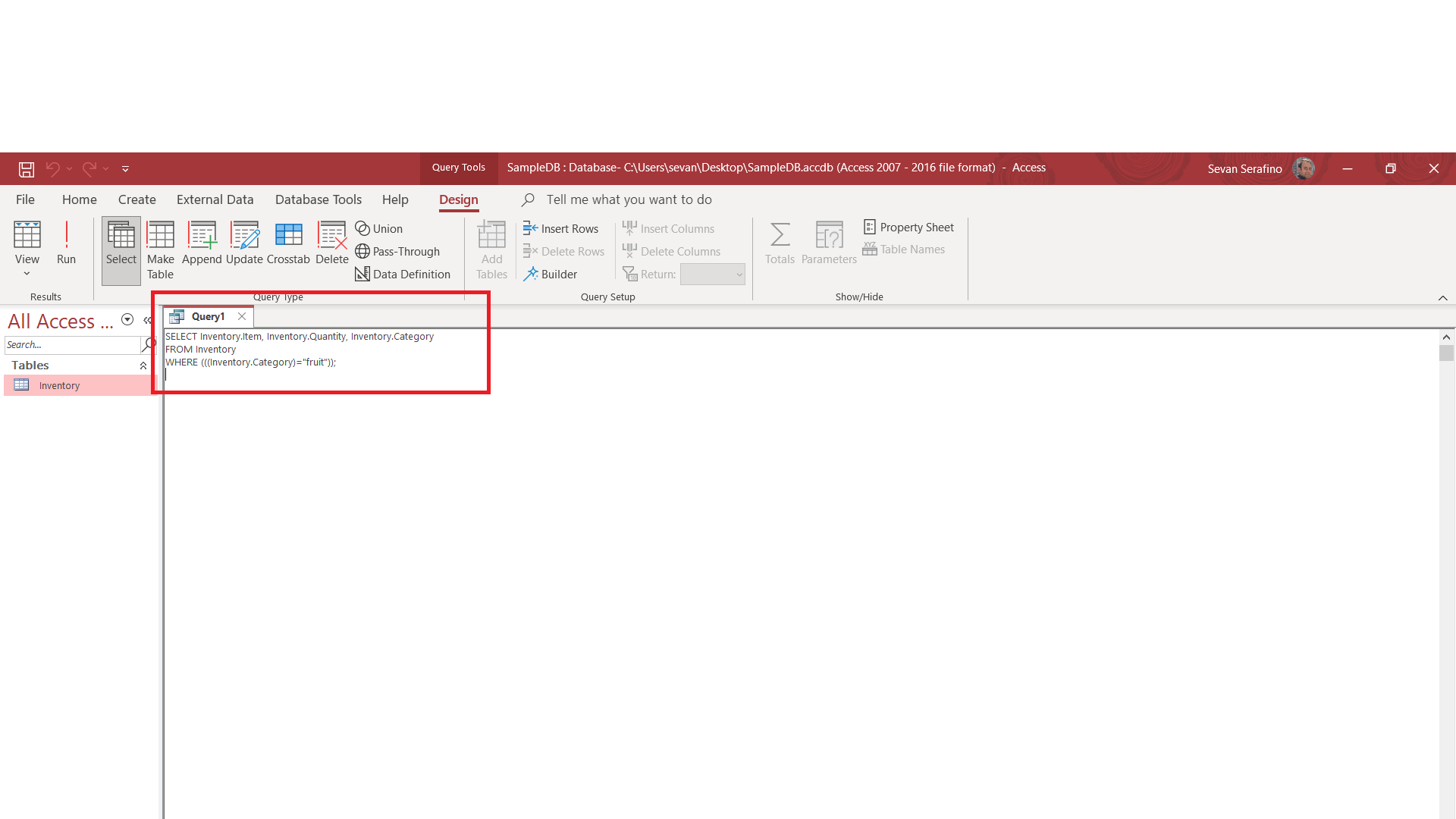Viewport: 1456px width, 819px height.
Task: Select the Union query option
Action: pos(379,228)
